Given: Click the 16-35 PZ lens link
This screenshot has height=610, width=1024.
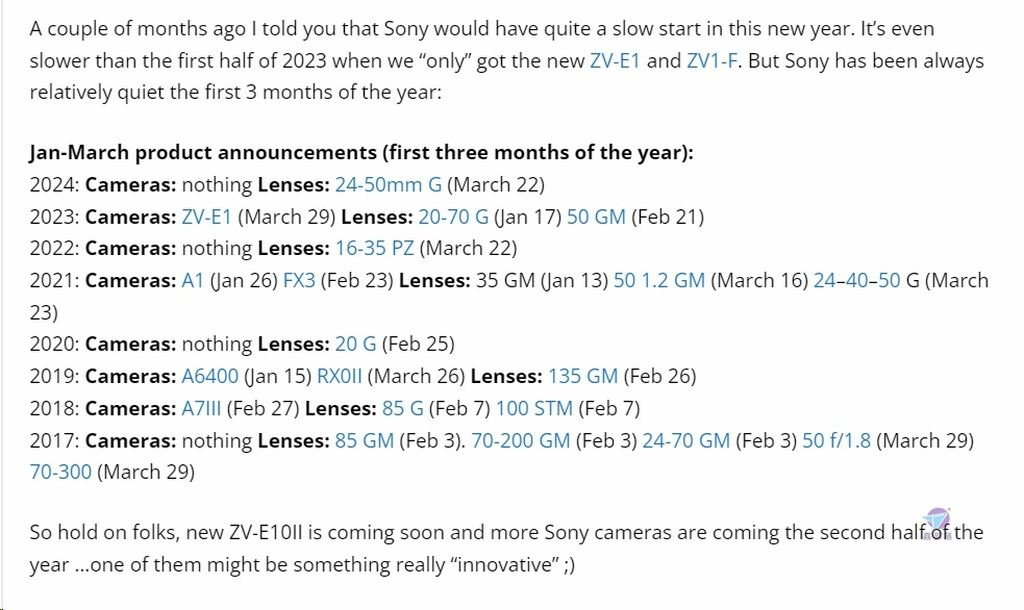Looking at the screenshot, I should pos(374,248).
